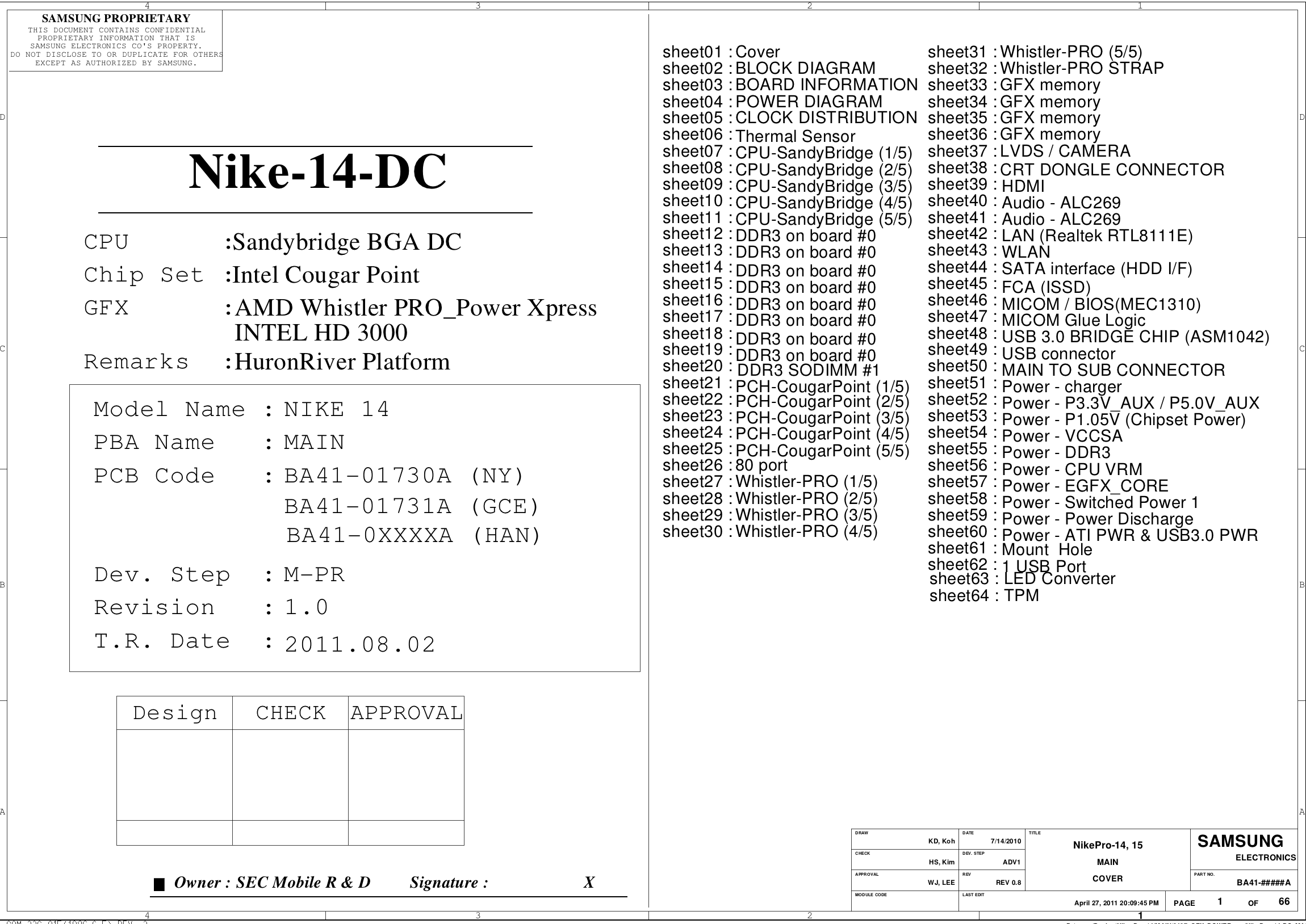This screenshot has height=924, width=1306.
Task: Select sheet04 POWER DIAGRAM entry
Action: [772, 102]
